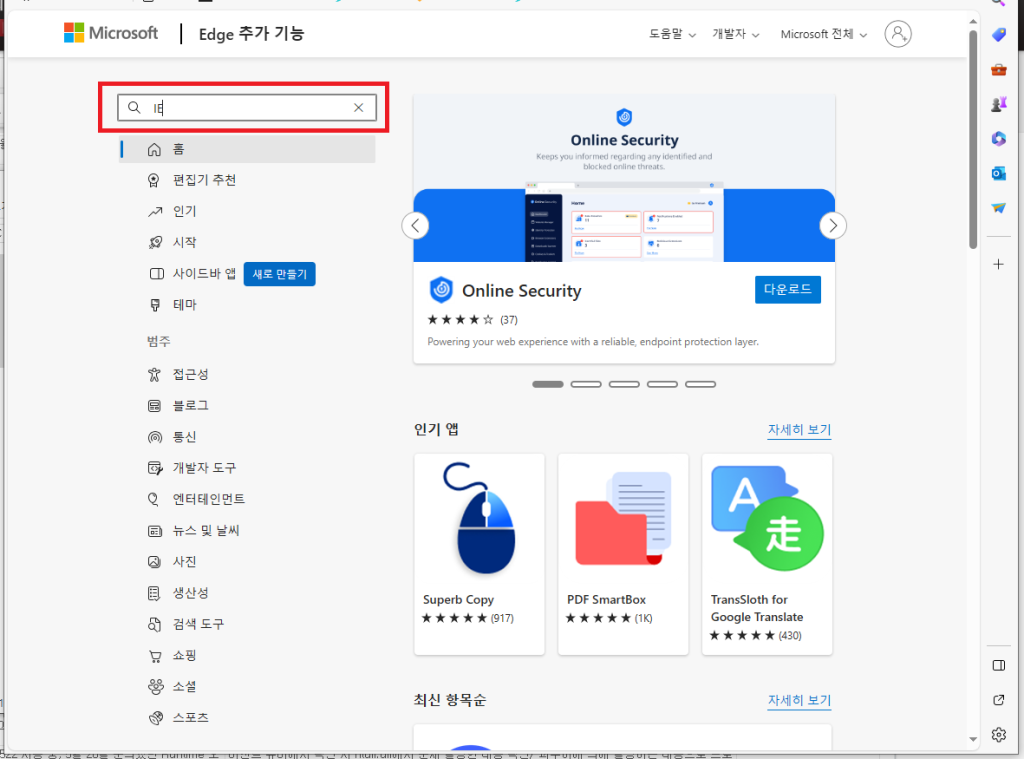Select the first carousel indicator
Screen dimensions: 1024x759
pyautogui.click(x=547, y=384)
